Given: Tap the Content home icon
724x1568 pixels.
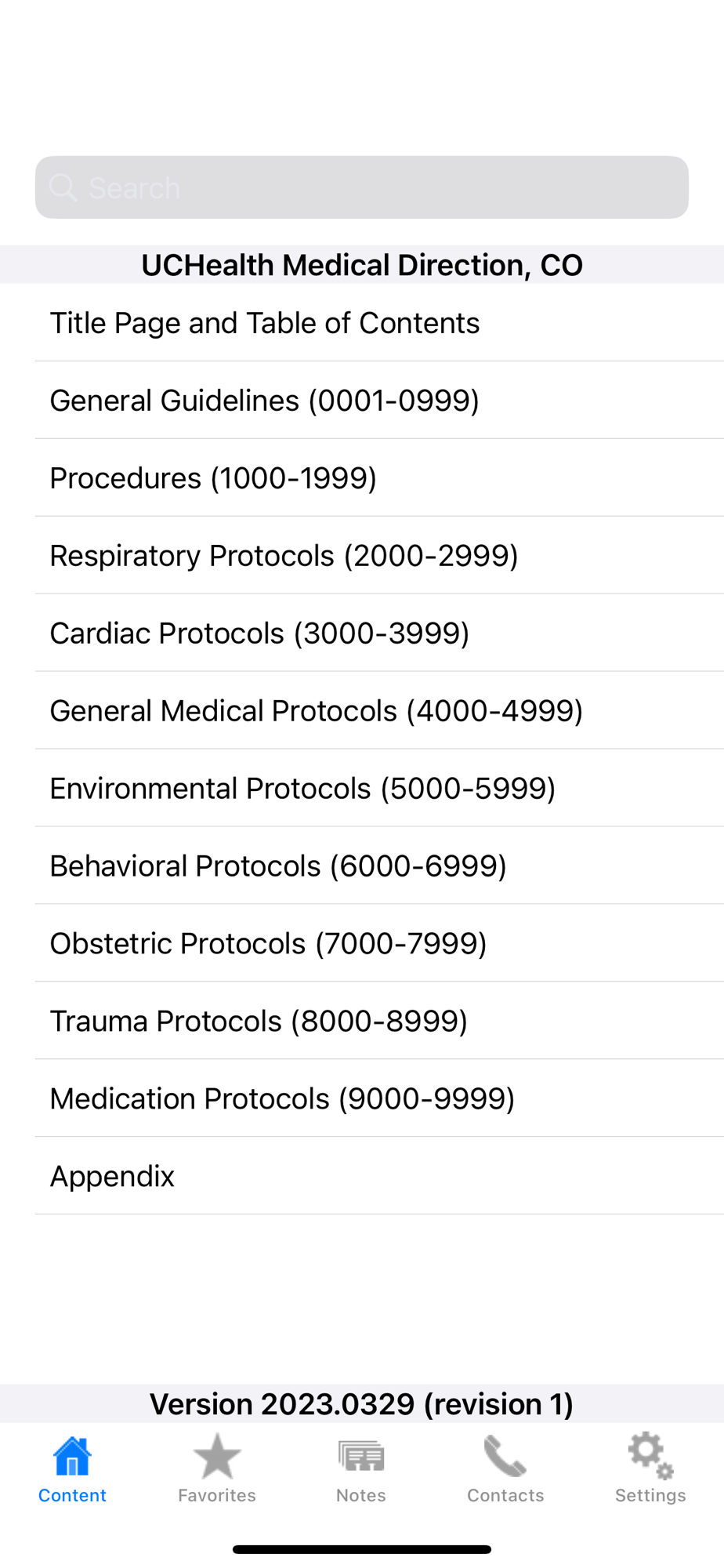Looking at the screenshot, I should (72, 1457).
